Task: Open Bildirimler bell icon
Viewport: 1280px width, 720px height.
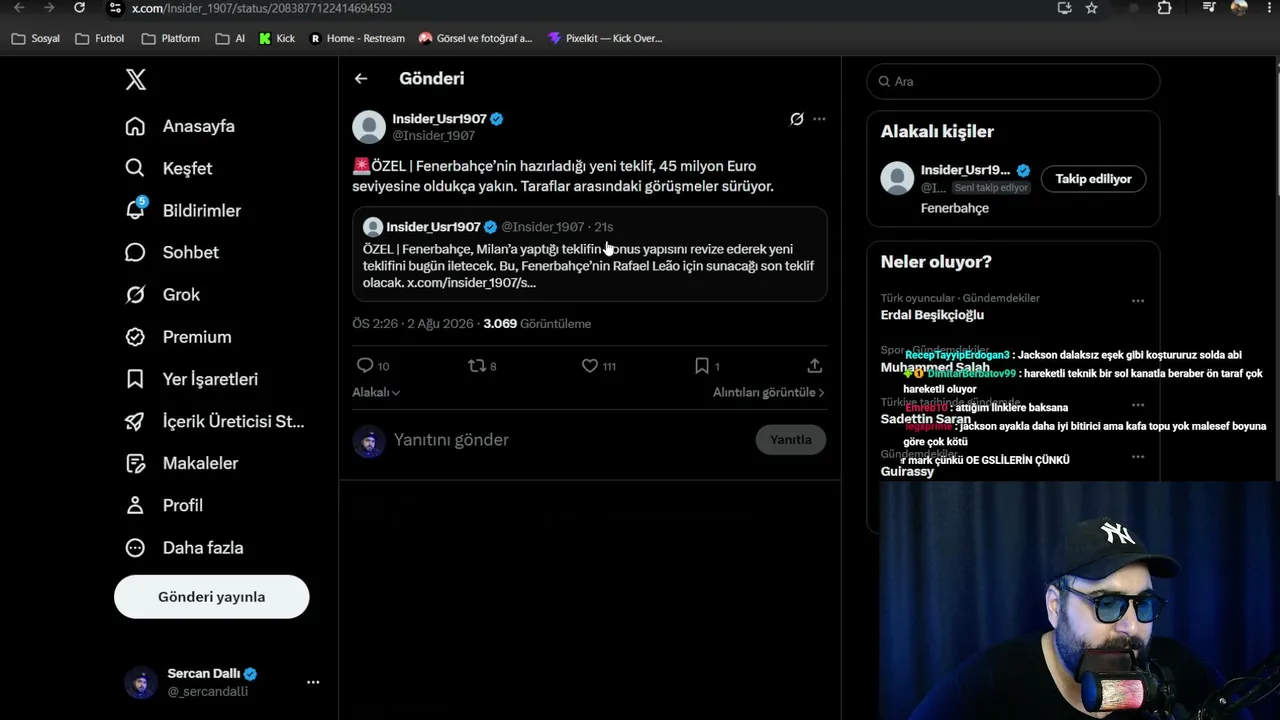Action: [135, 210]
